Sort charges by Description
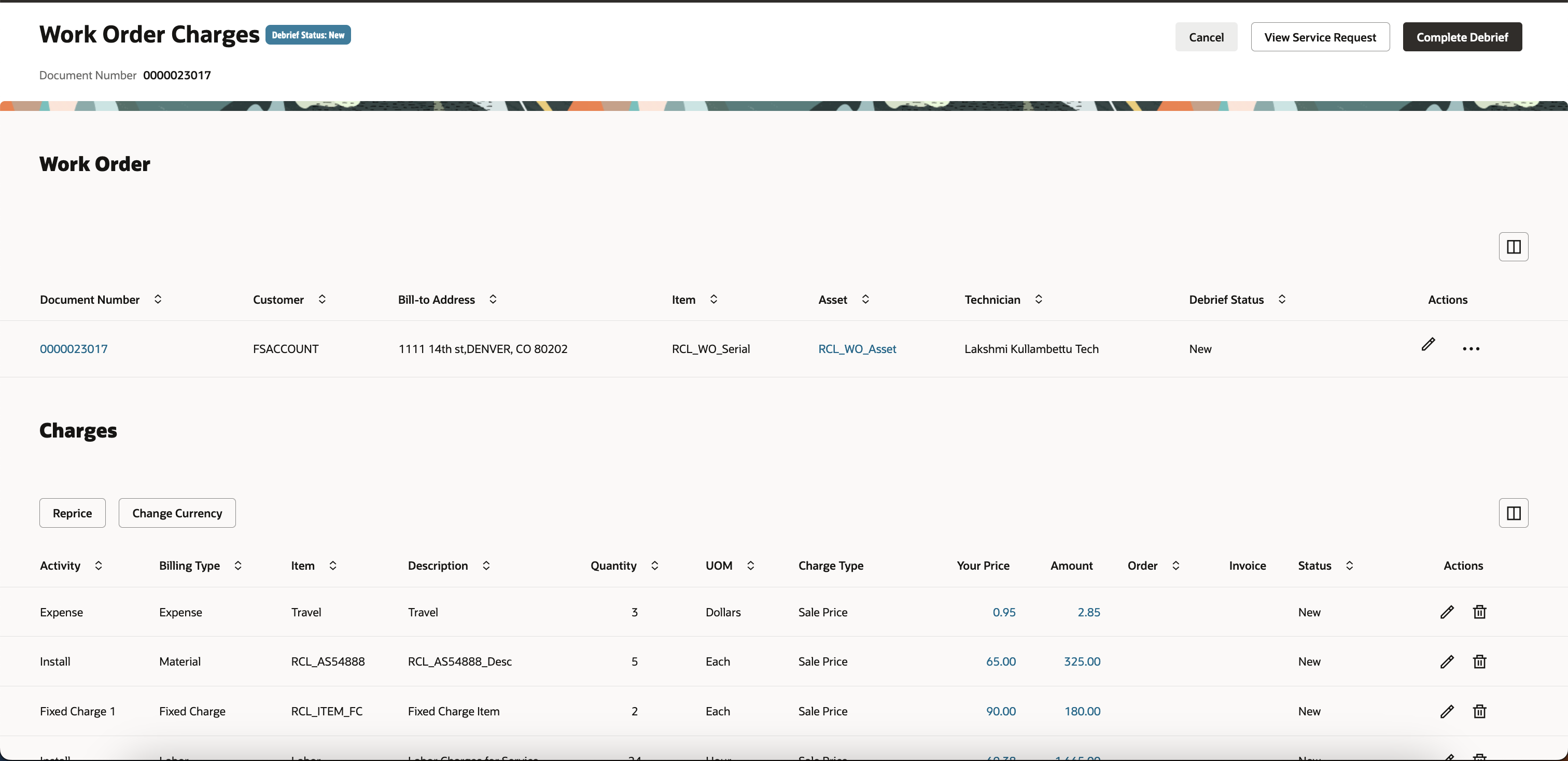 click(x=486, y=566)
